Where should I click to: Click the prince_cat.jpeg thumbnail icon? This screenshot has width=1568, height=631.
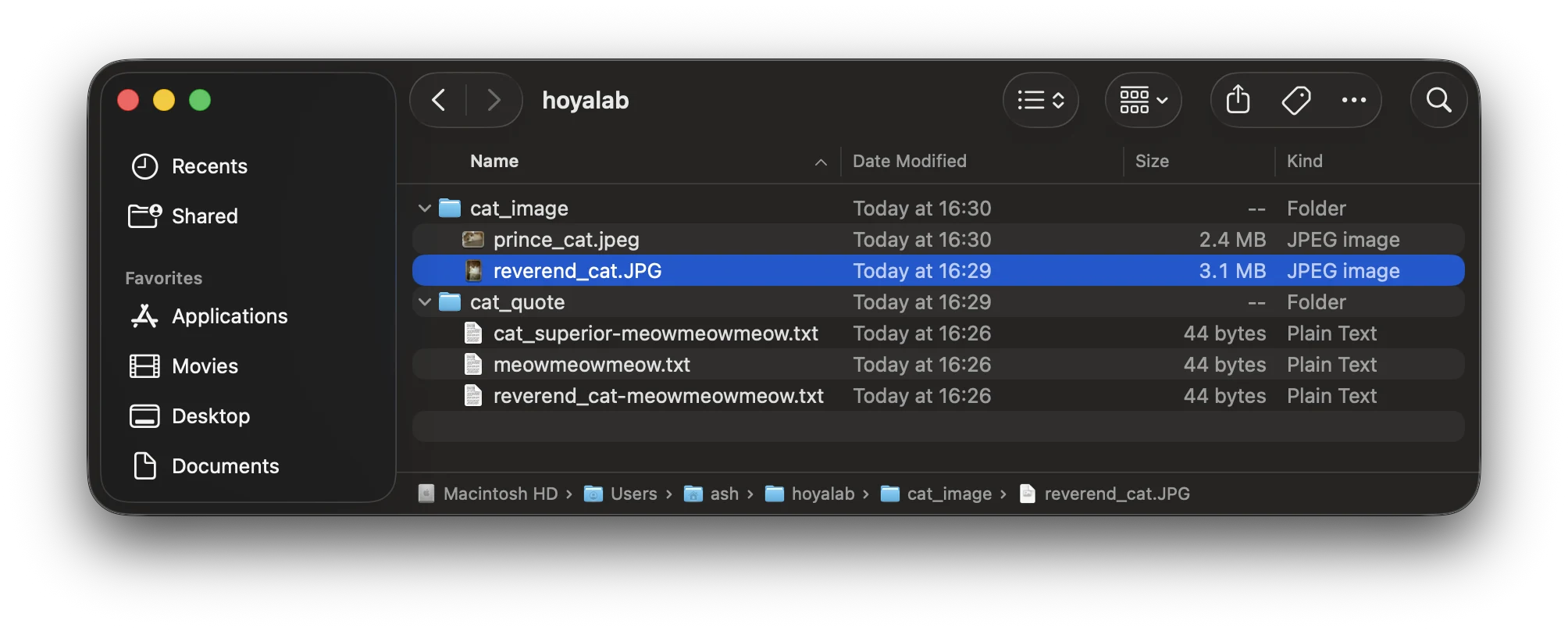pos(473,239)
